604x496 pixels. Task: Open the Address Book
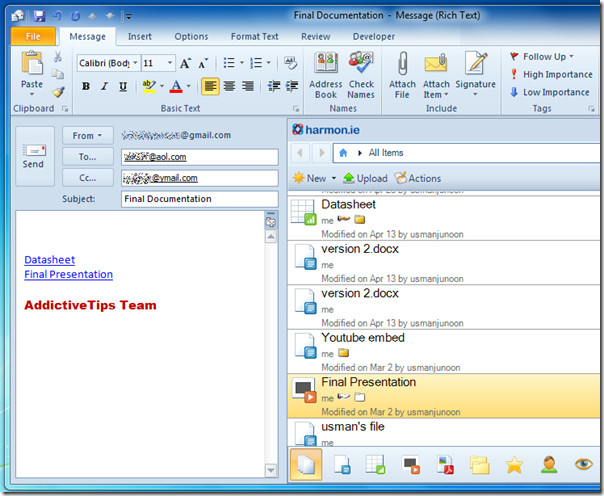coord(326,75)
